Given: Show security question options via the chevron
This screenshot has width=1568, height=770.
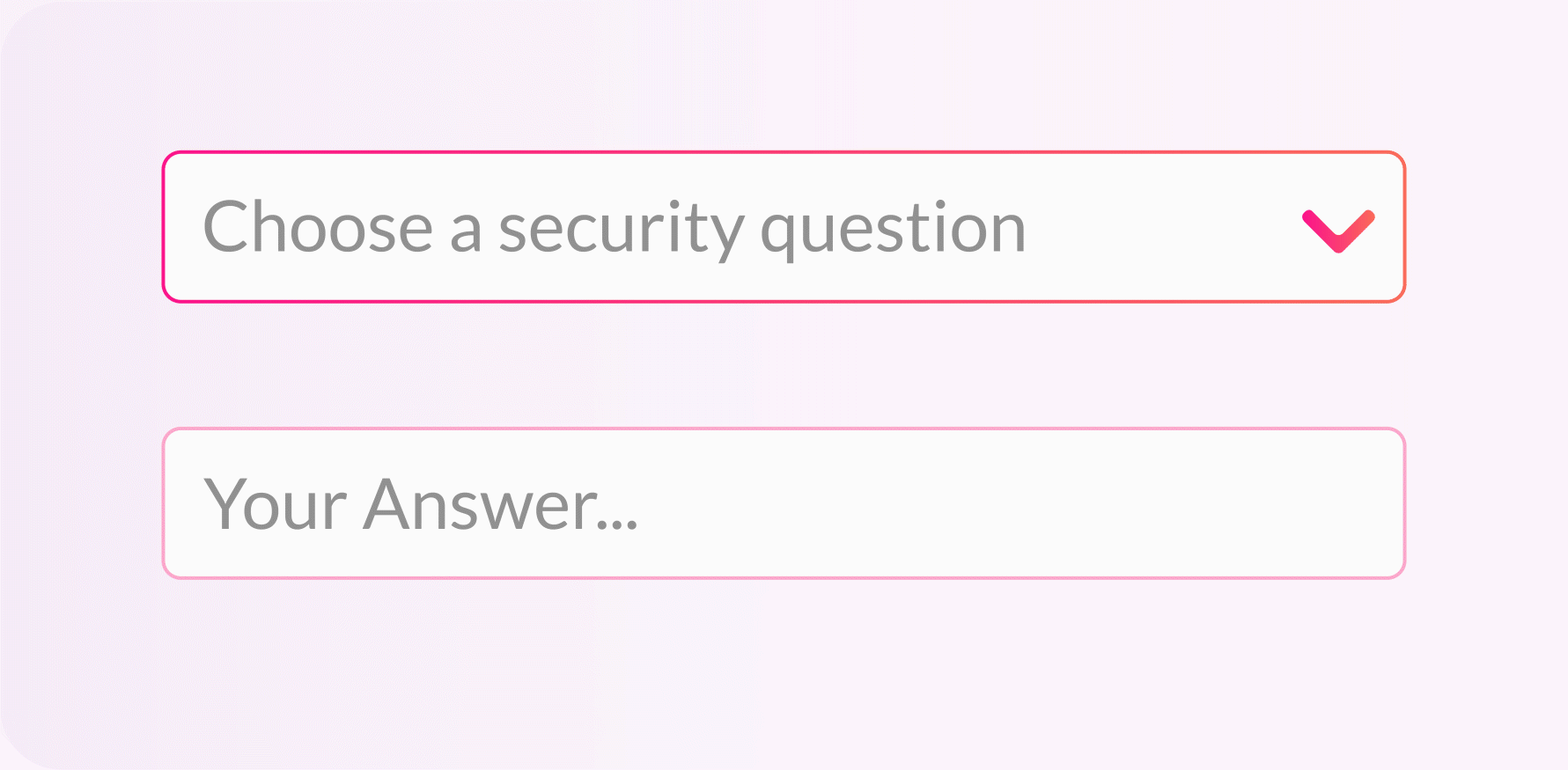Looking at the screenshot, I should [x=1338, y=231].
